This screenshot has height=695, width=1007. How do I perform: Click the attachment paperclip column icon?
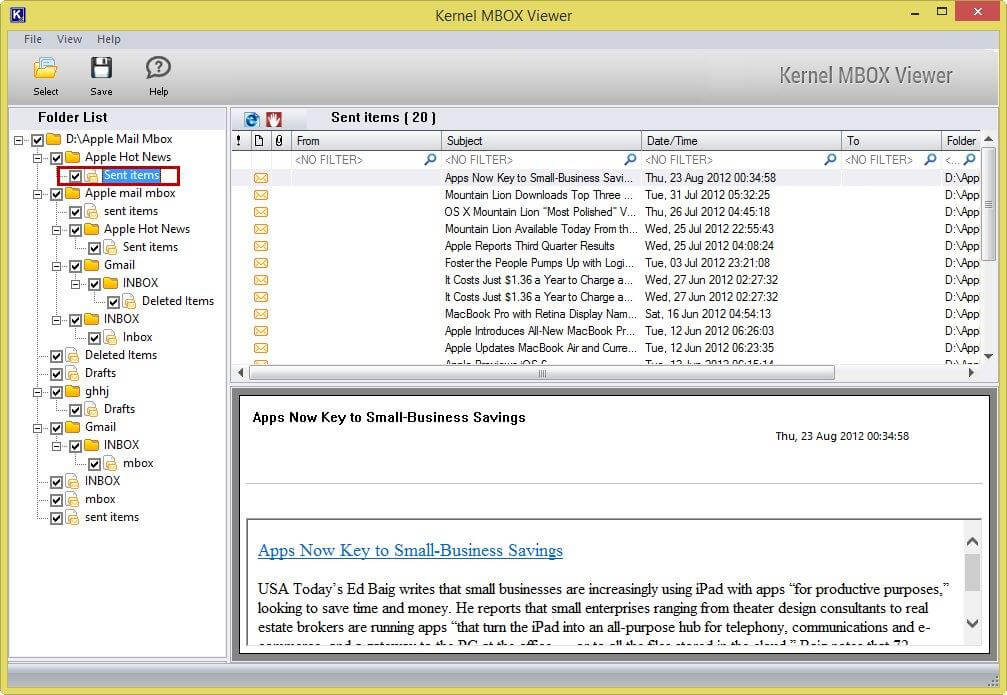click(x=279, y=140)
